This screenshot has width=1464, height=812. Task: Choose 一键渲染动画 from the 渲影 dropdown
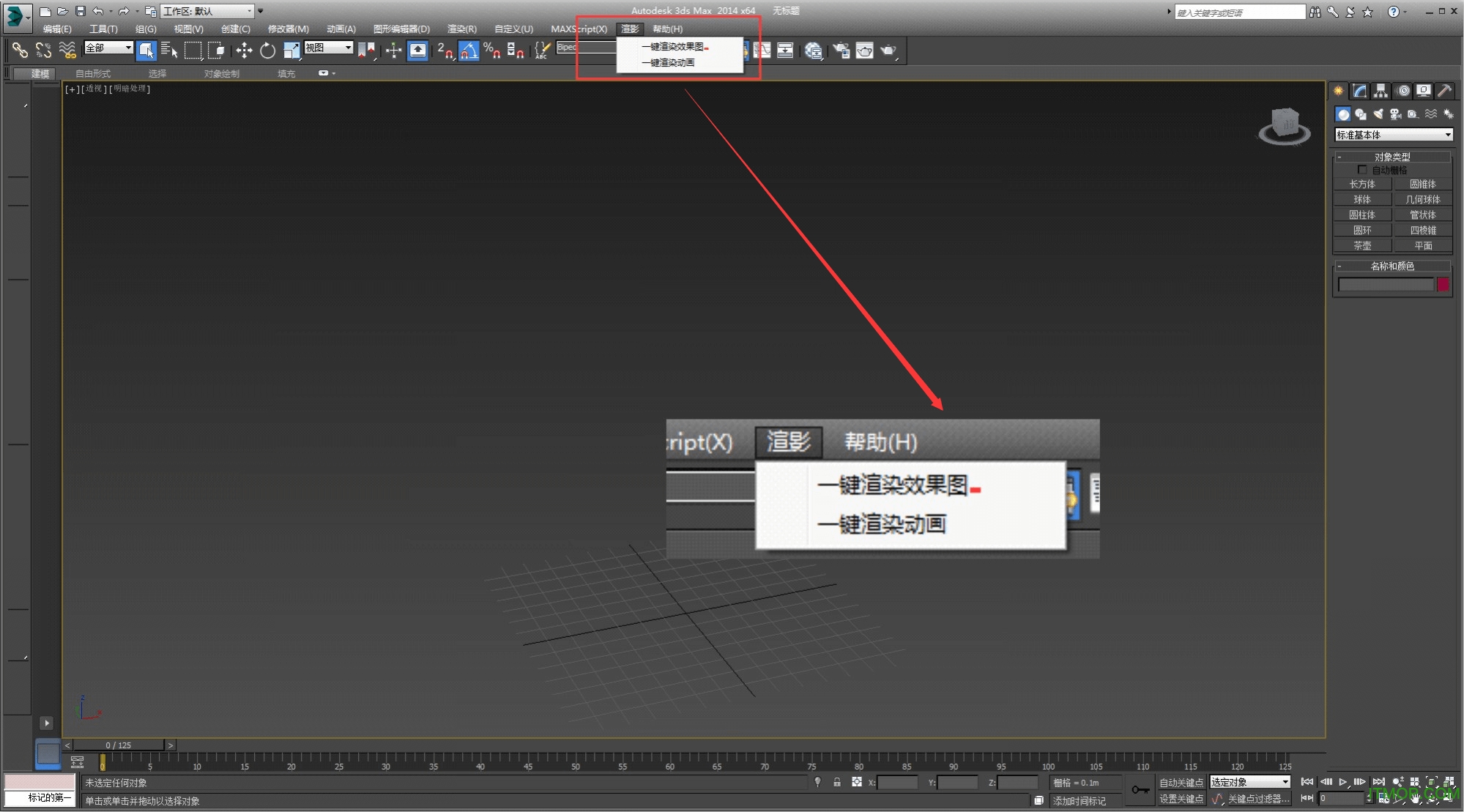pos(680,63)
